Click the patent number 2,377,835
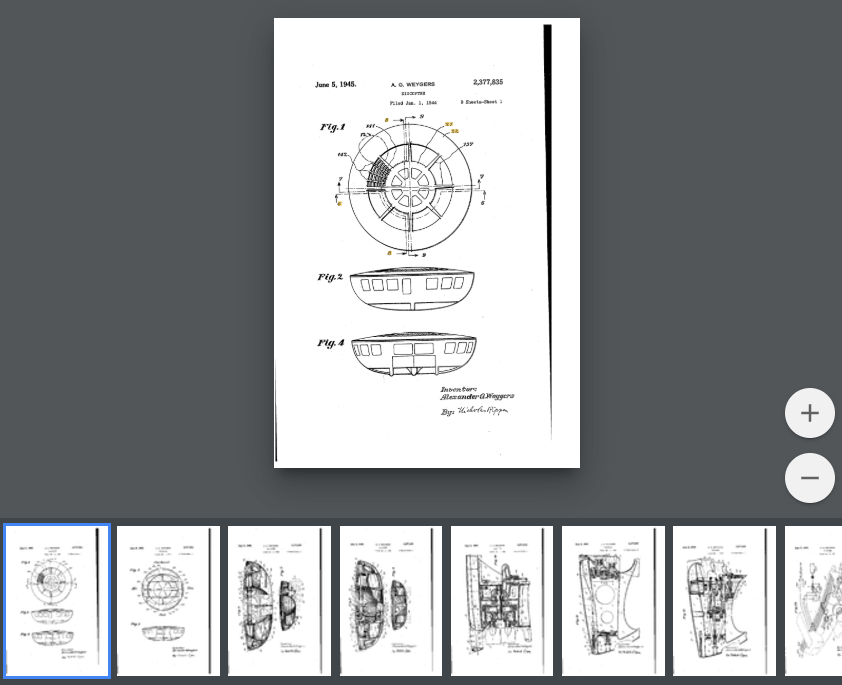 [x=488, y=82]
